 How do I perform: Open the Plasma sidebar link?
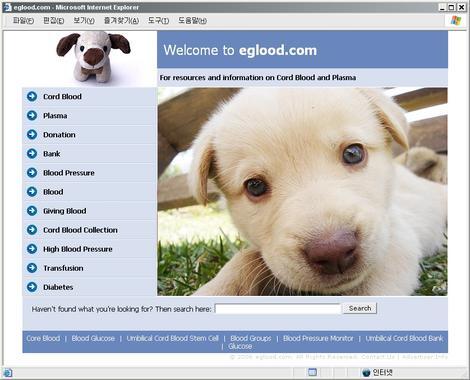[55, 116]
